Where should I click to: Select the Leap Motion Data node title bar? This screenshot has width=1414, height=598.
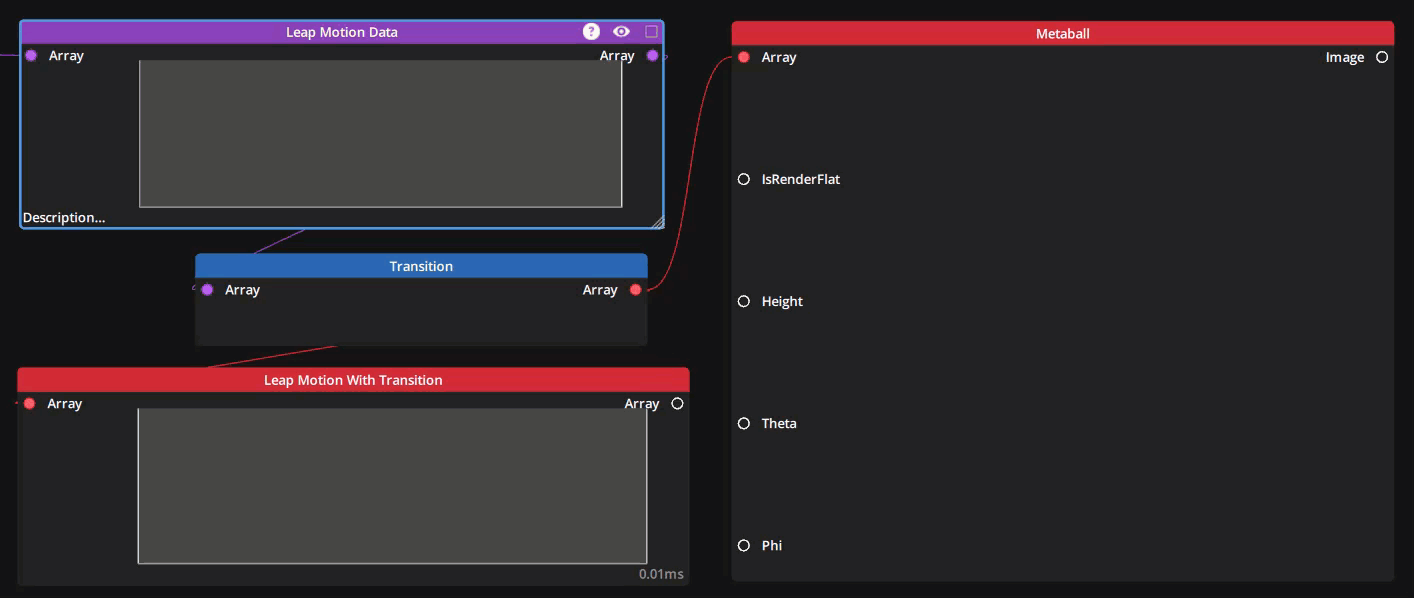coord(342,32)
